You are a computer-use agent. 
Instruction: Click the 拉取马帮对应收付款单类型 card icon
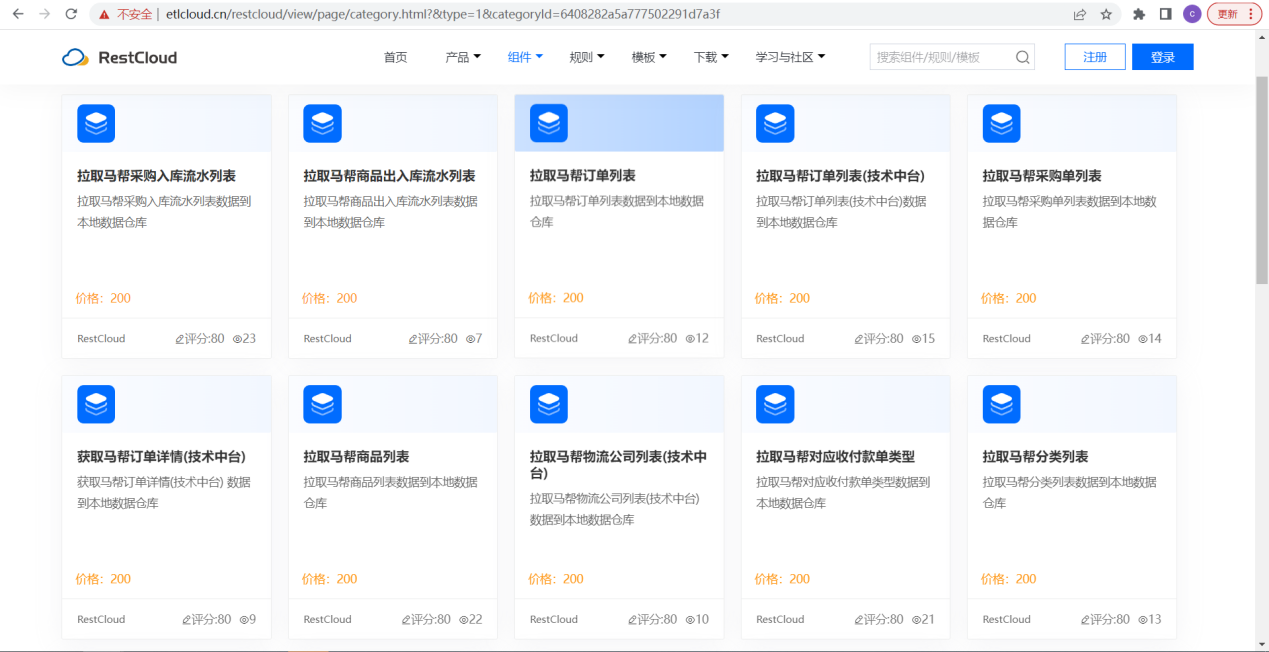click(775, 404)
